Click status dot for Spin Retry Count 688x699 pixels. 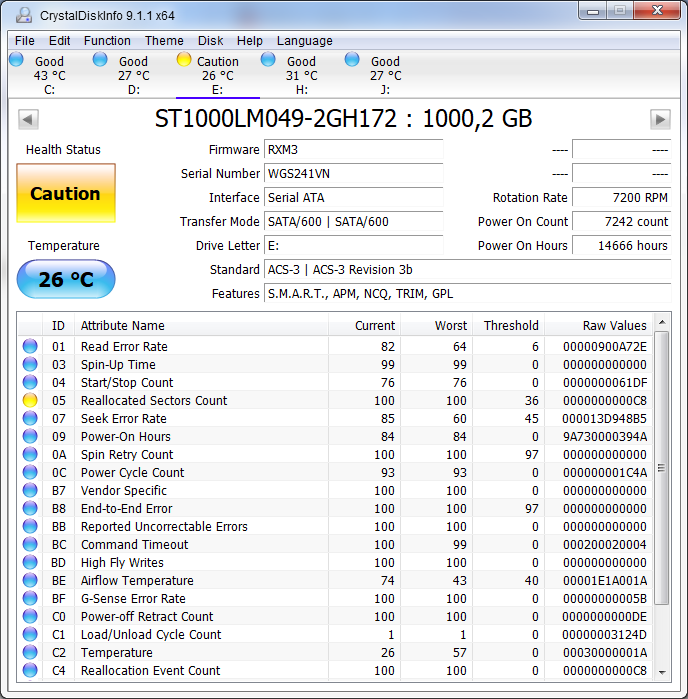coord(30,454)
